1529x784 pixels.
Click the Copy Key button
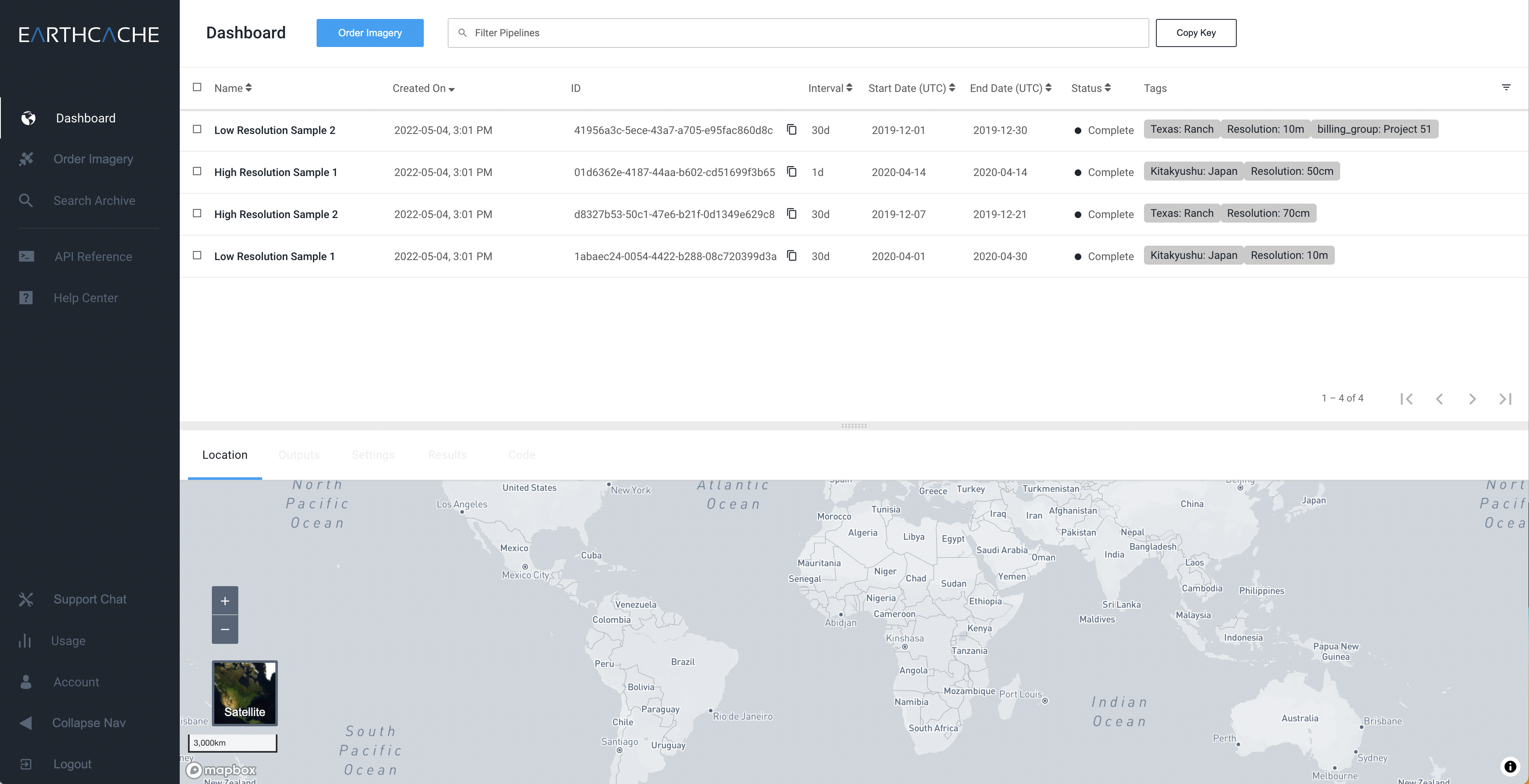[1195, 33]
